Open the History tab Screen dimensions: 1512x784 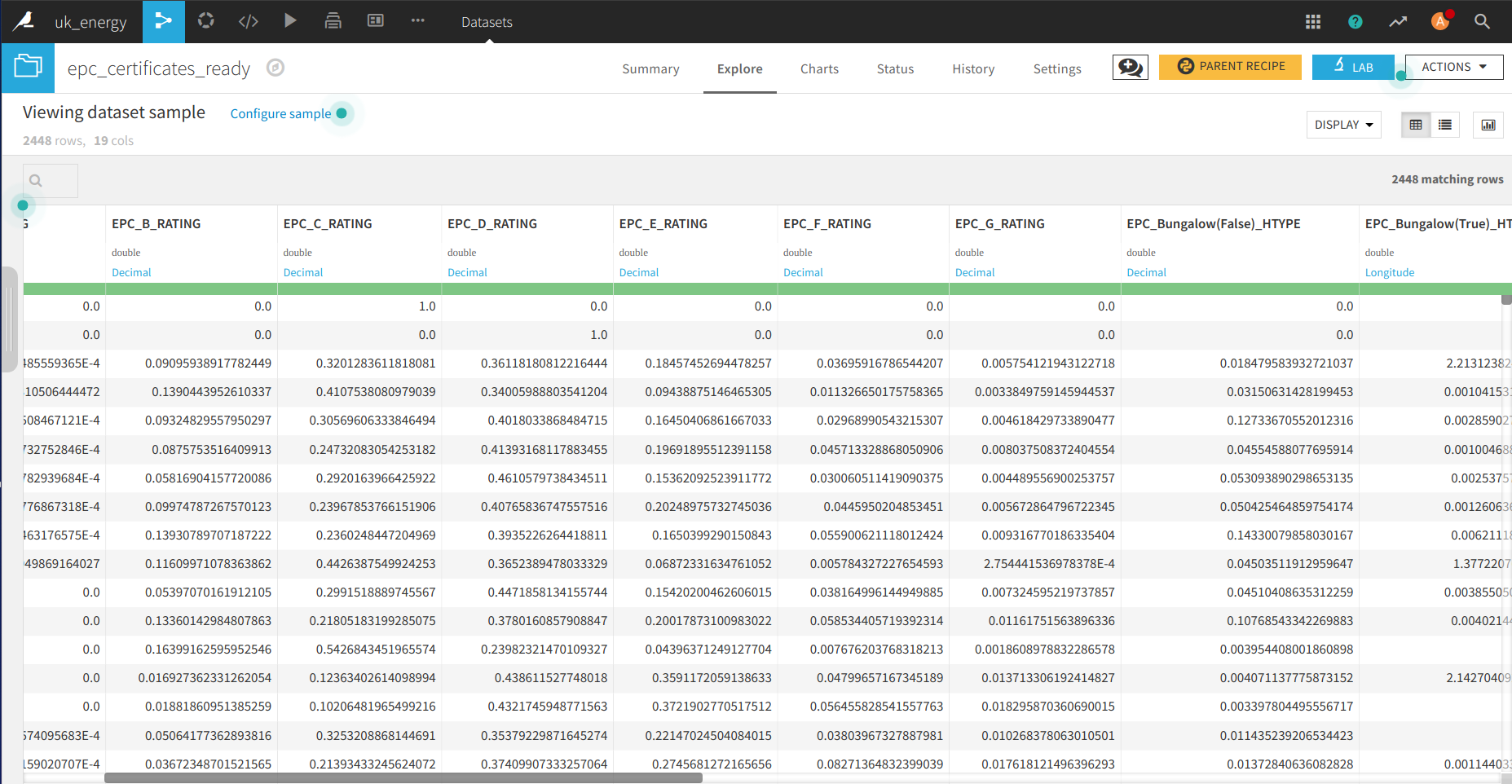973,69
